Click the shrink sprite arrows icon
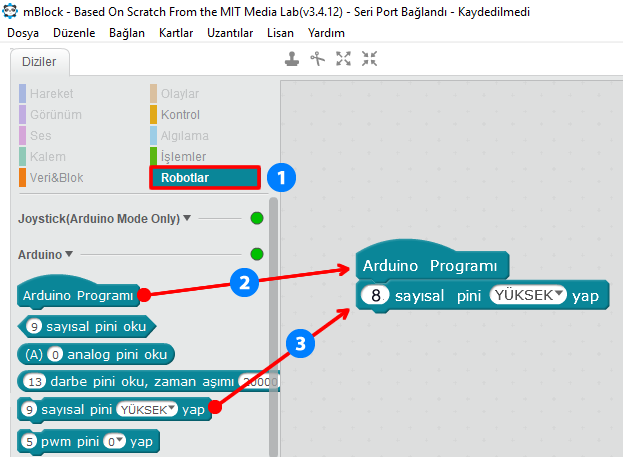 tap(369, 59)
